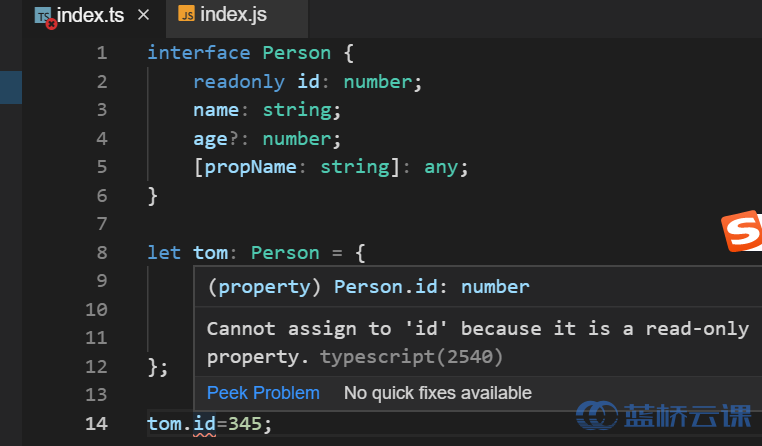Click line number 14 in the gutter
Viewport: 762px width, 446px height.
point(97,424)
